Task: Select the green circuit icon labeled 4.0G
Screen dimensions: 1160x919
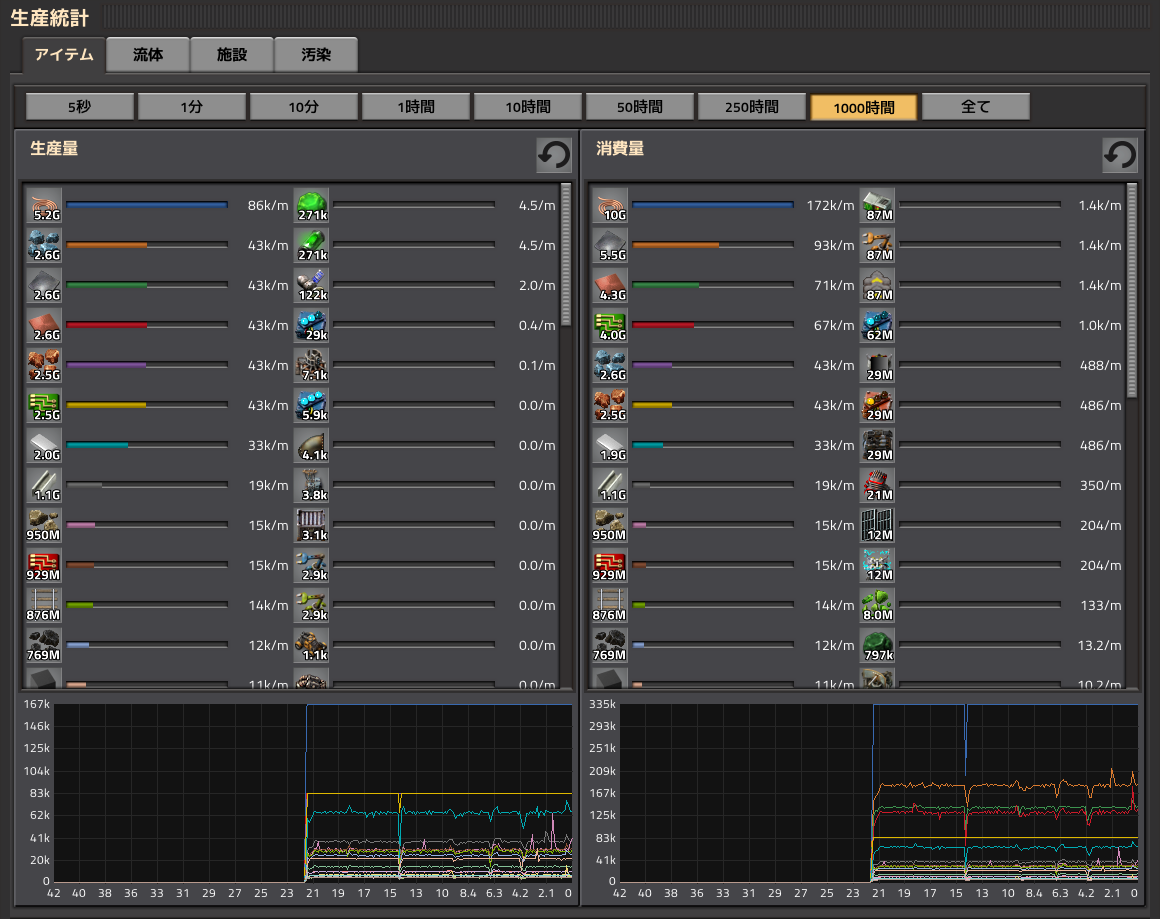Action: (610, 325)
